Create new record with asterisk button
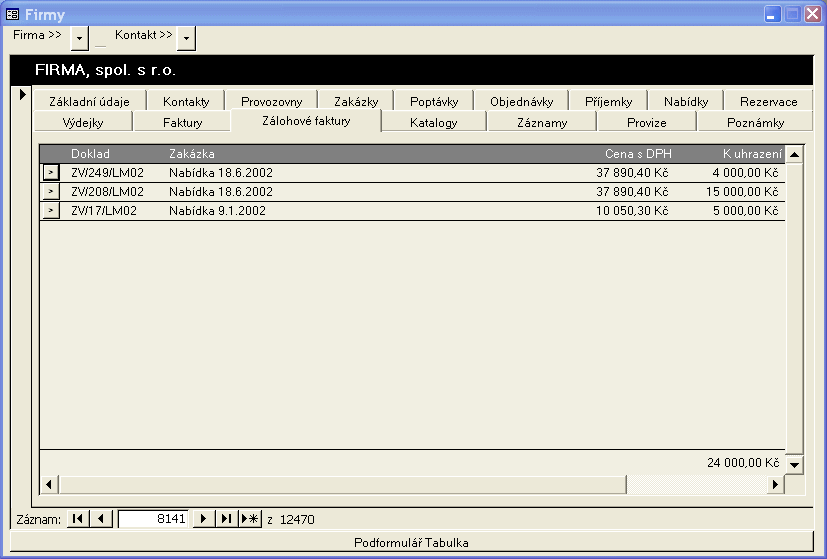Screen dimensions: 827x559 (250, 519)
